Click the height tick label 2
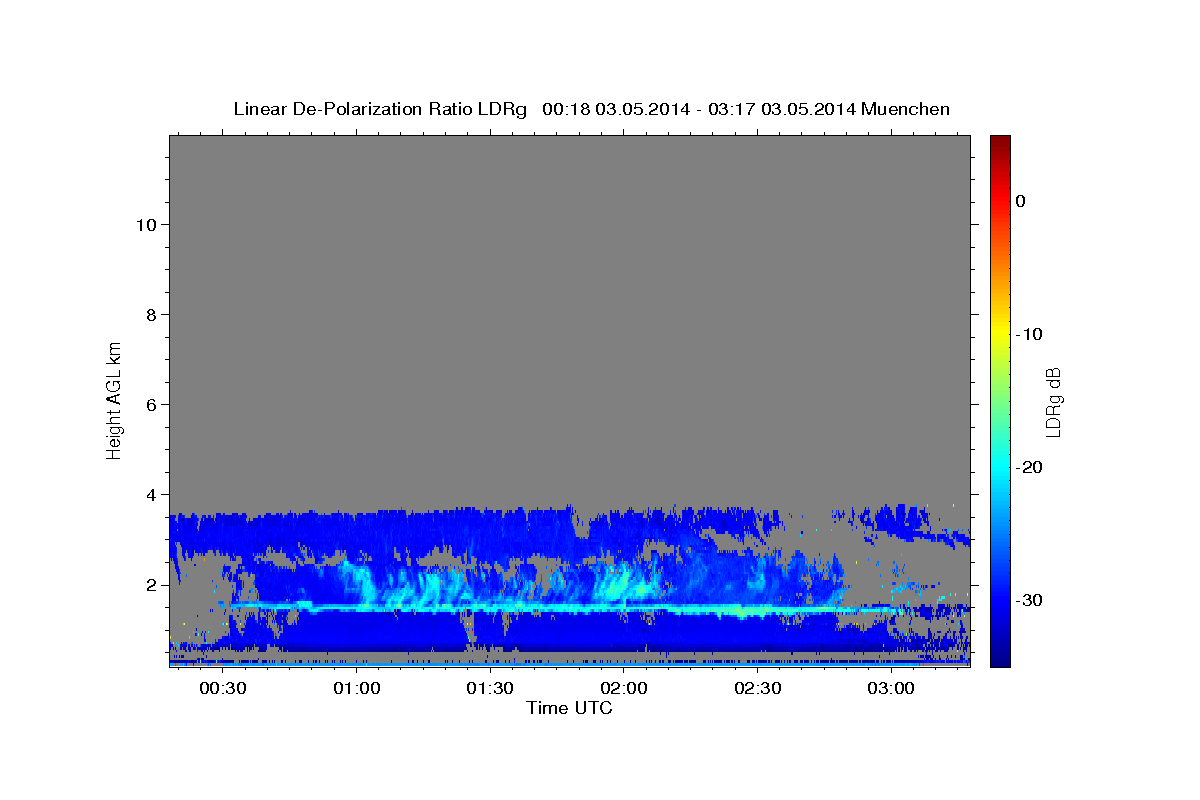This screenshot has width=1200, height=800. coord(151,584)
